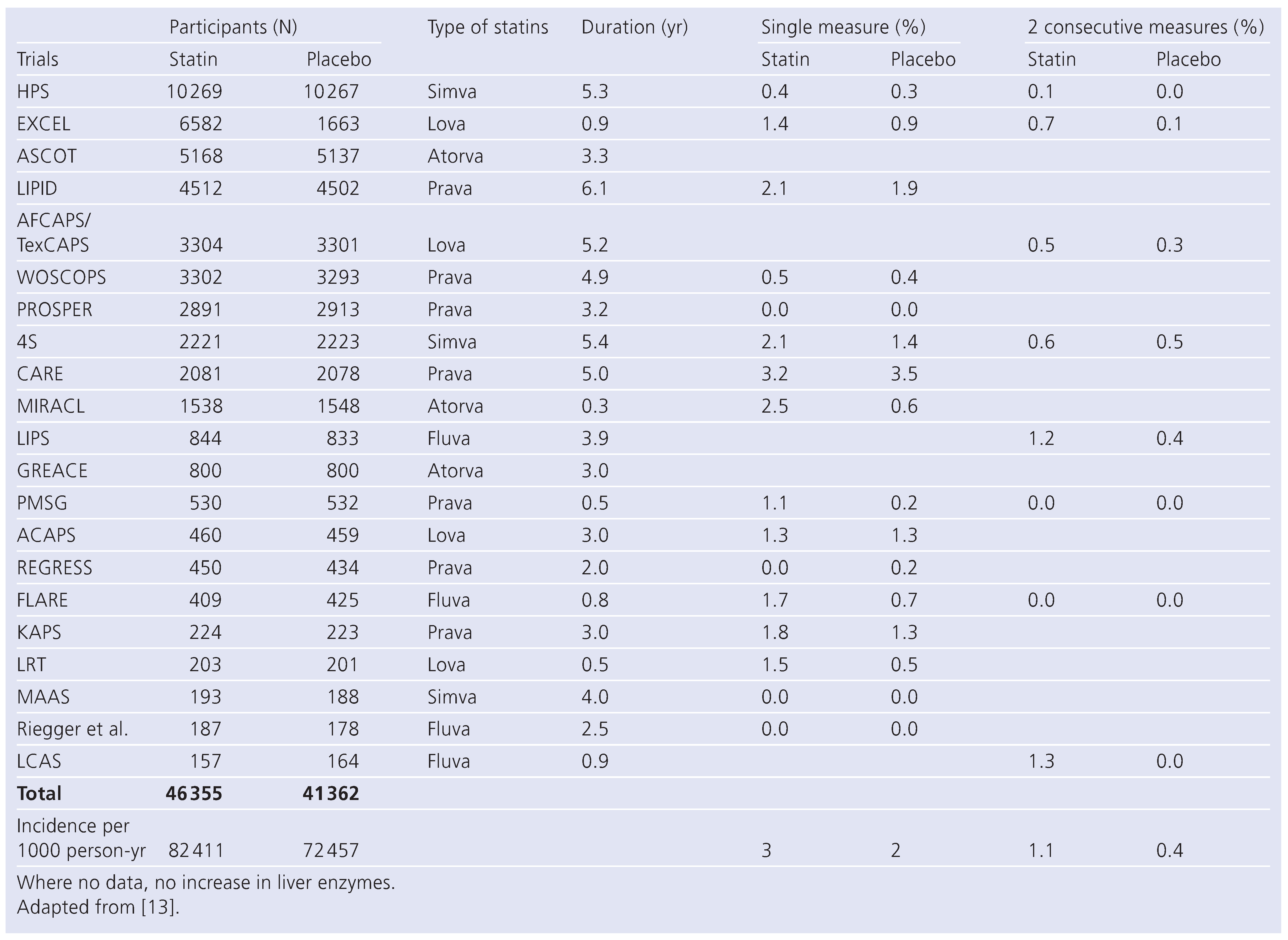Screen dimensions: 1288x940
Task: Click the bold 'Total' row label
Action: pyautogui.click(x=39, y=794)
